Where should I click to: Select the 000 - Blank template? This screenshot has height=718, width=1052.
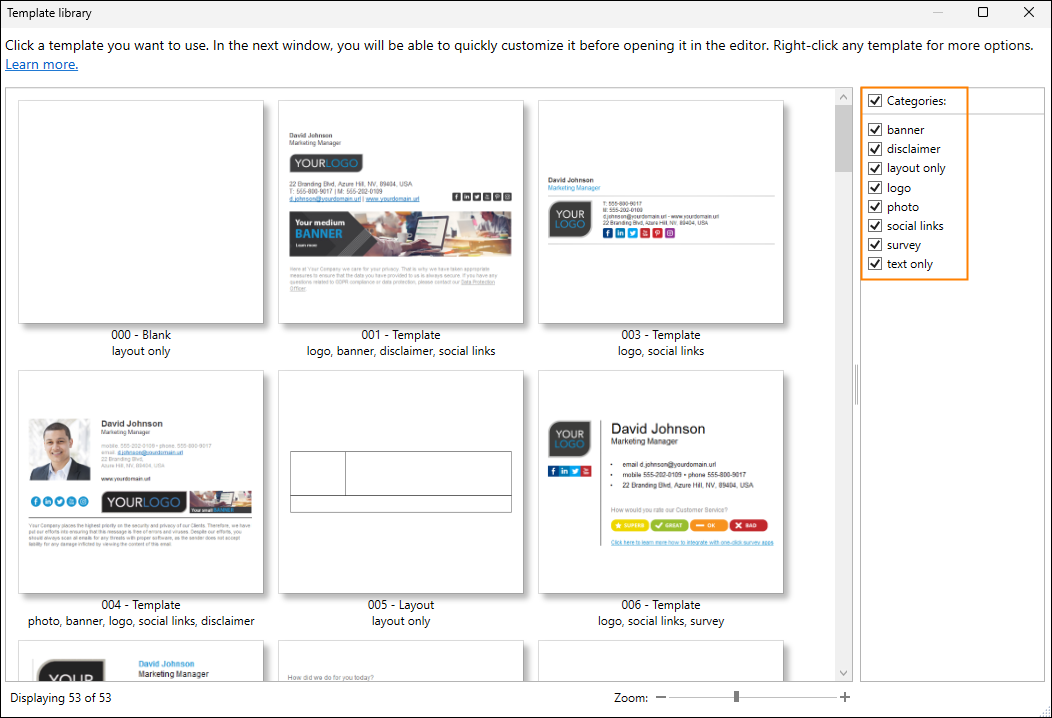pyautogui.click(x=141, y=212)
